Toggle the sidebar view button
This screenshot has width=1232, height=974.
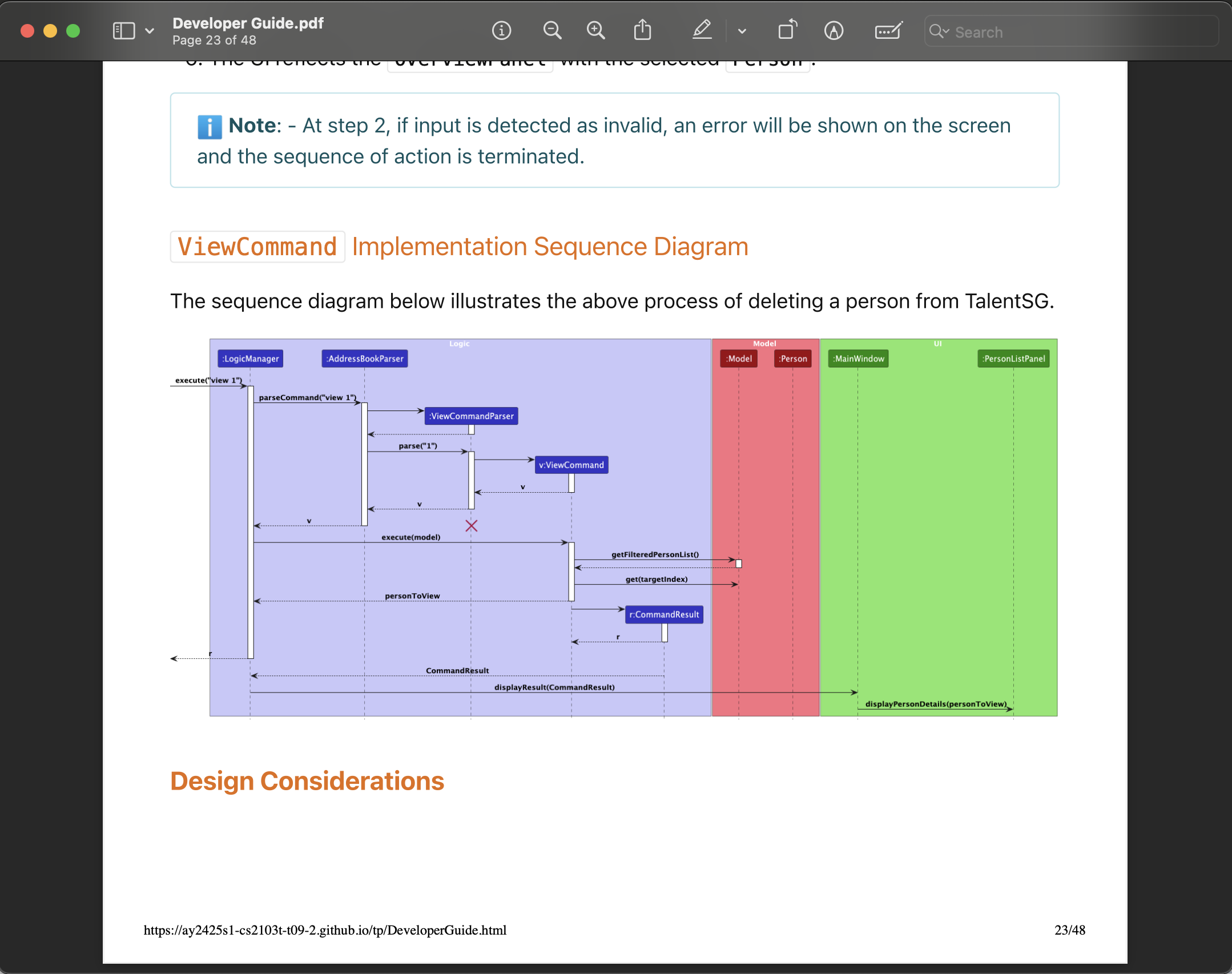point(124,31)
